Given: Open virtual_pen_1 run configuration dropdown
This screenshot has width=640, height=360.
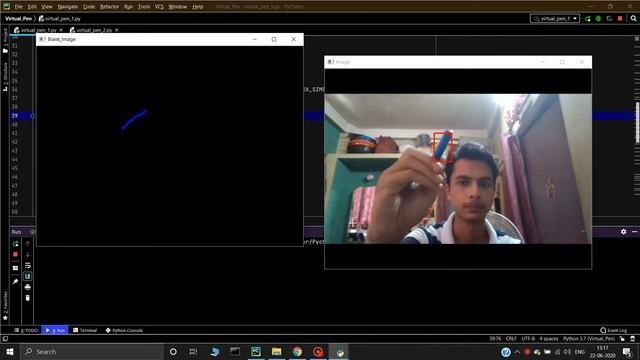Looking at the screenshot, I should [x=555, y=18].
